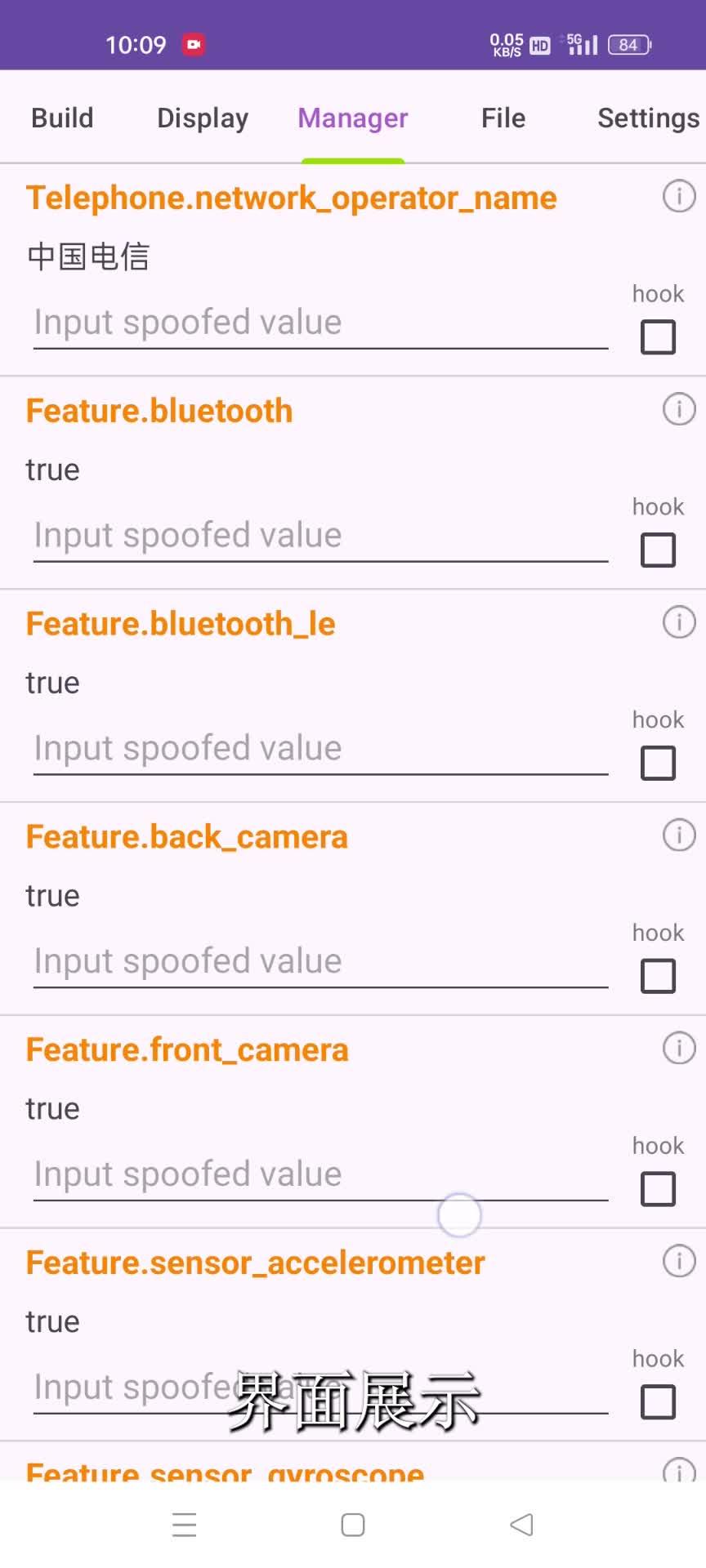Go to the File tab
Screen dimensions: 706x1568
pos(503,118)
